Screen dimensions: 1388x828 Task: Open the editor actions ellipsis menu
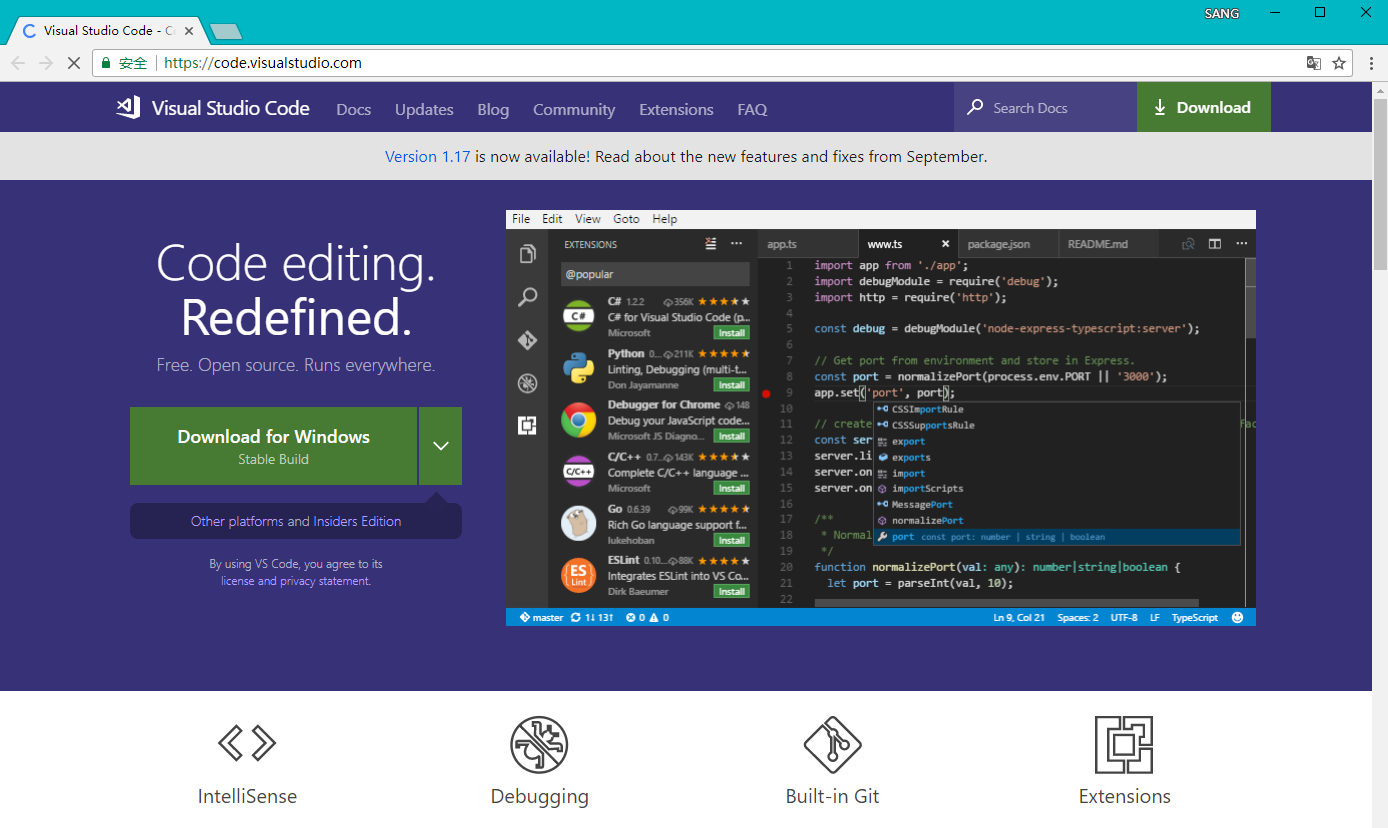coord(1241,243)
